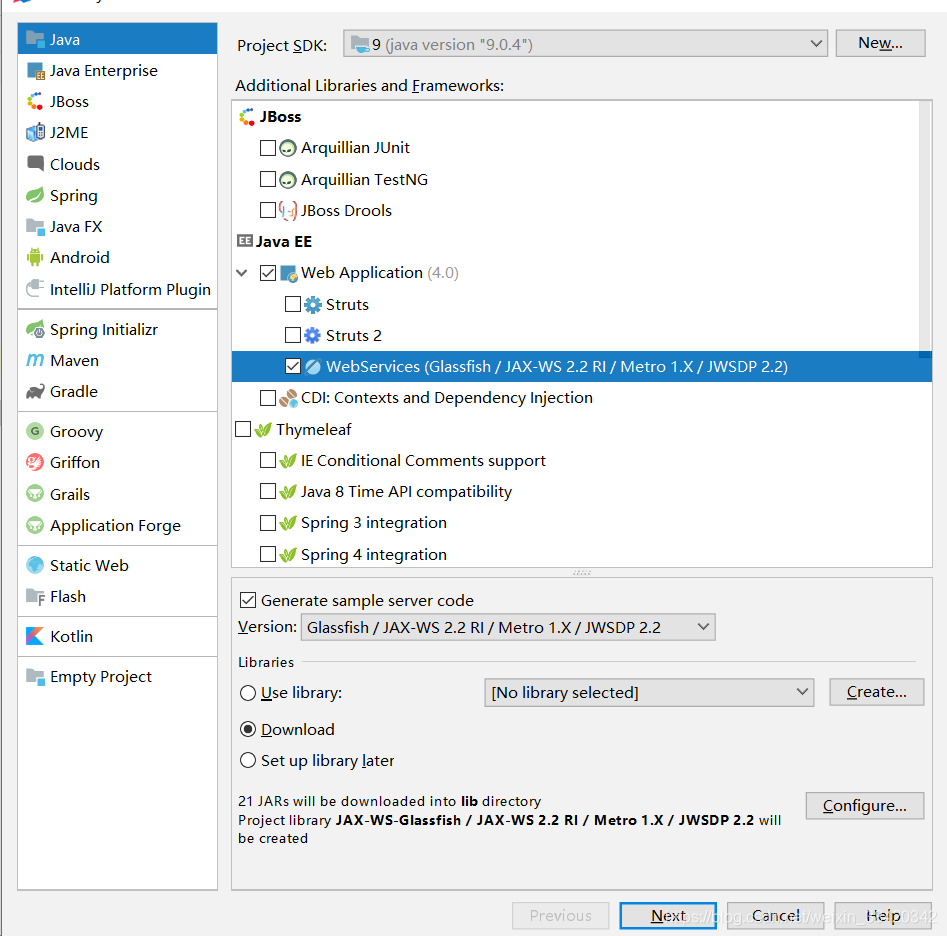
Task: Click the Next button
Action: [668, 915]
